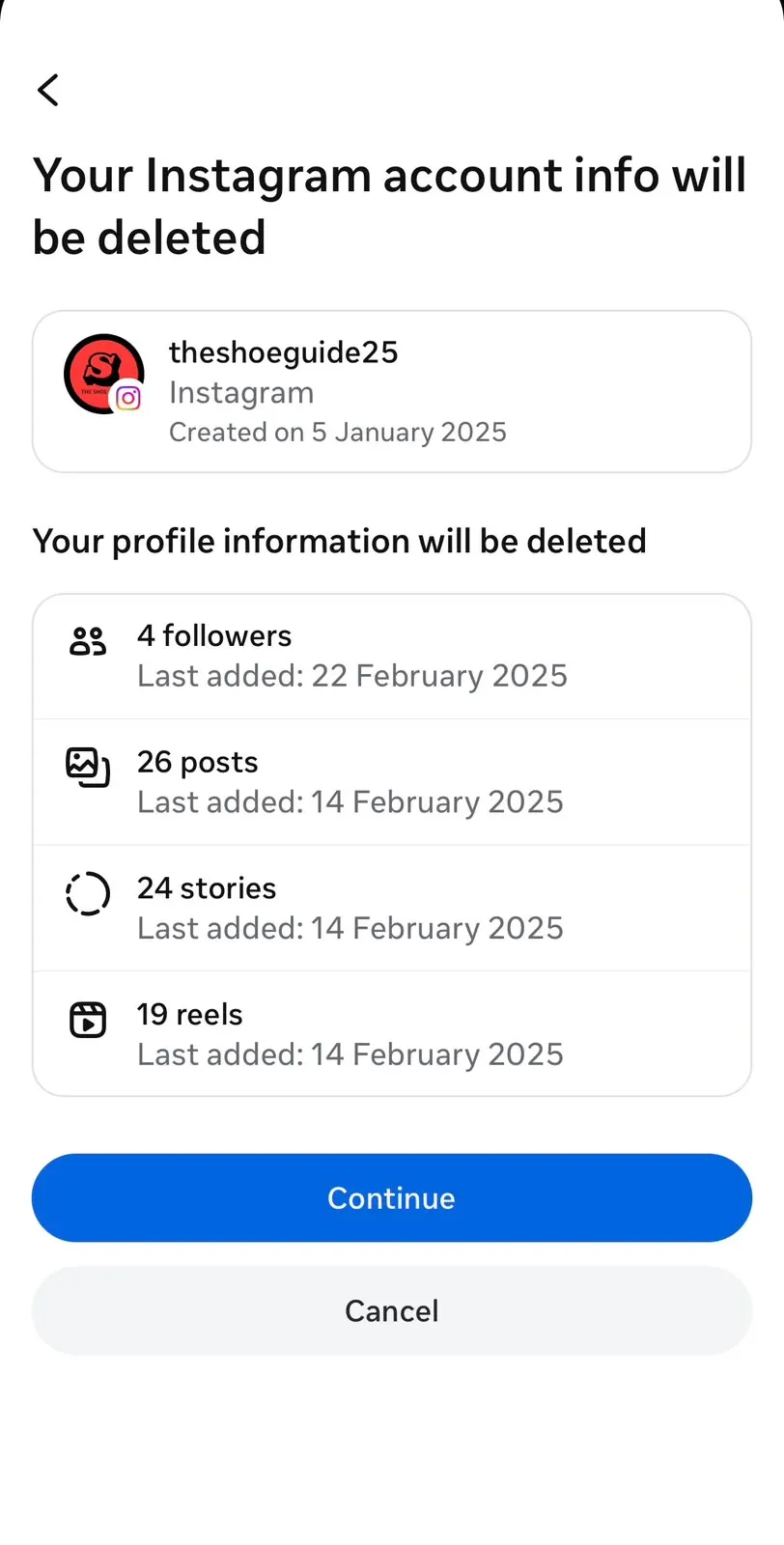The width and height of the screenshot is (784, 1545).
Task: Tap the dashed stories circle icon
Action: click(88, 893)
